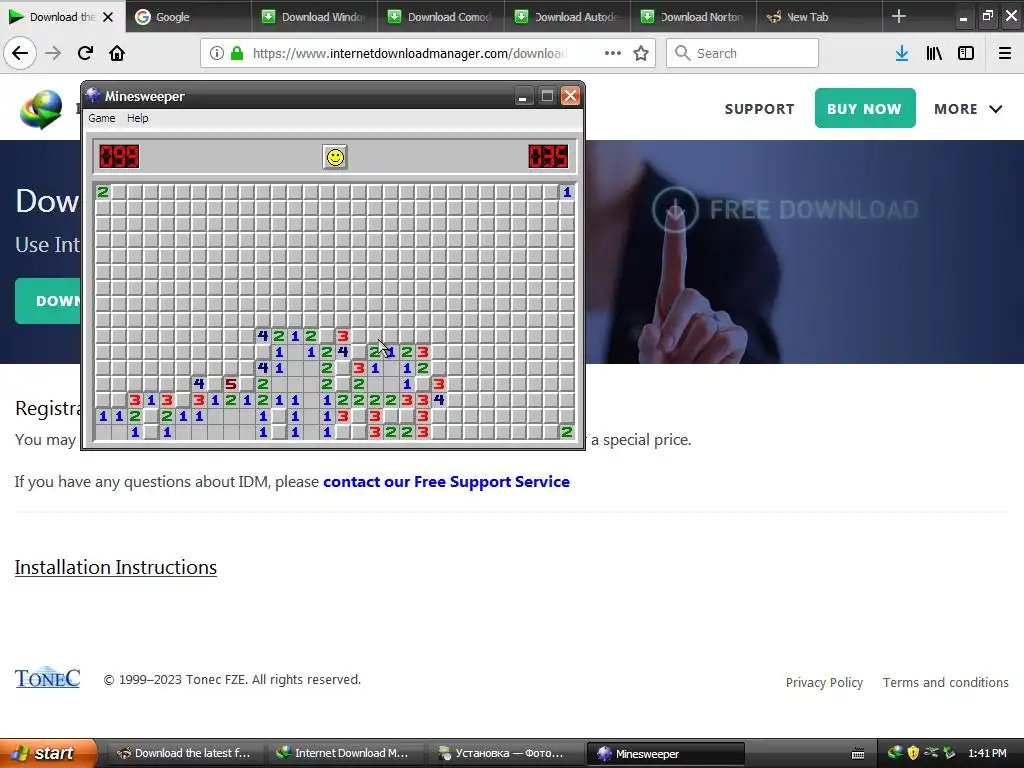Open the Game menu in Minesweeper
Image resolution: width=1024 pixels, height=768 pixels.
click(102, 118)
